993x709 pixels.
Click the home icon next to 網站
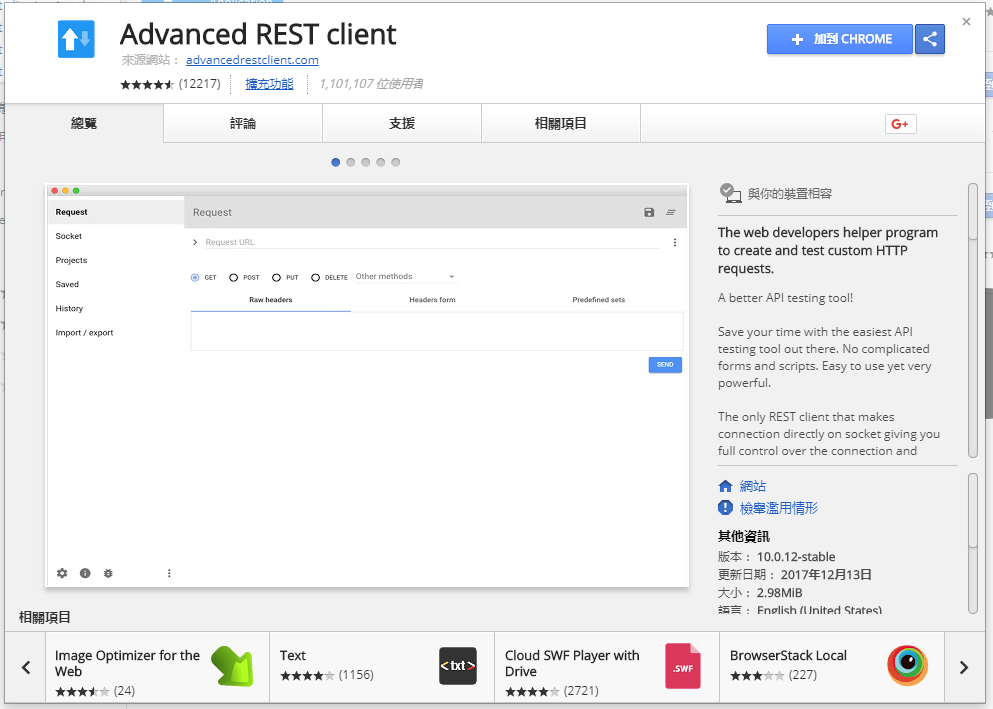[726, 486]
